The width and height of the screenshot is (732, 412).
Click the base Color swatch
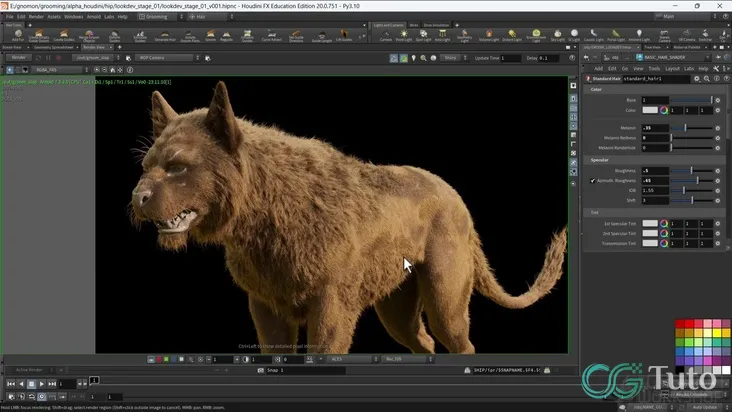click(650, 110)
